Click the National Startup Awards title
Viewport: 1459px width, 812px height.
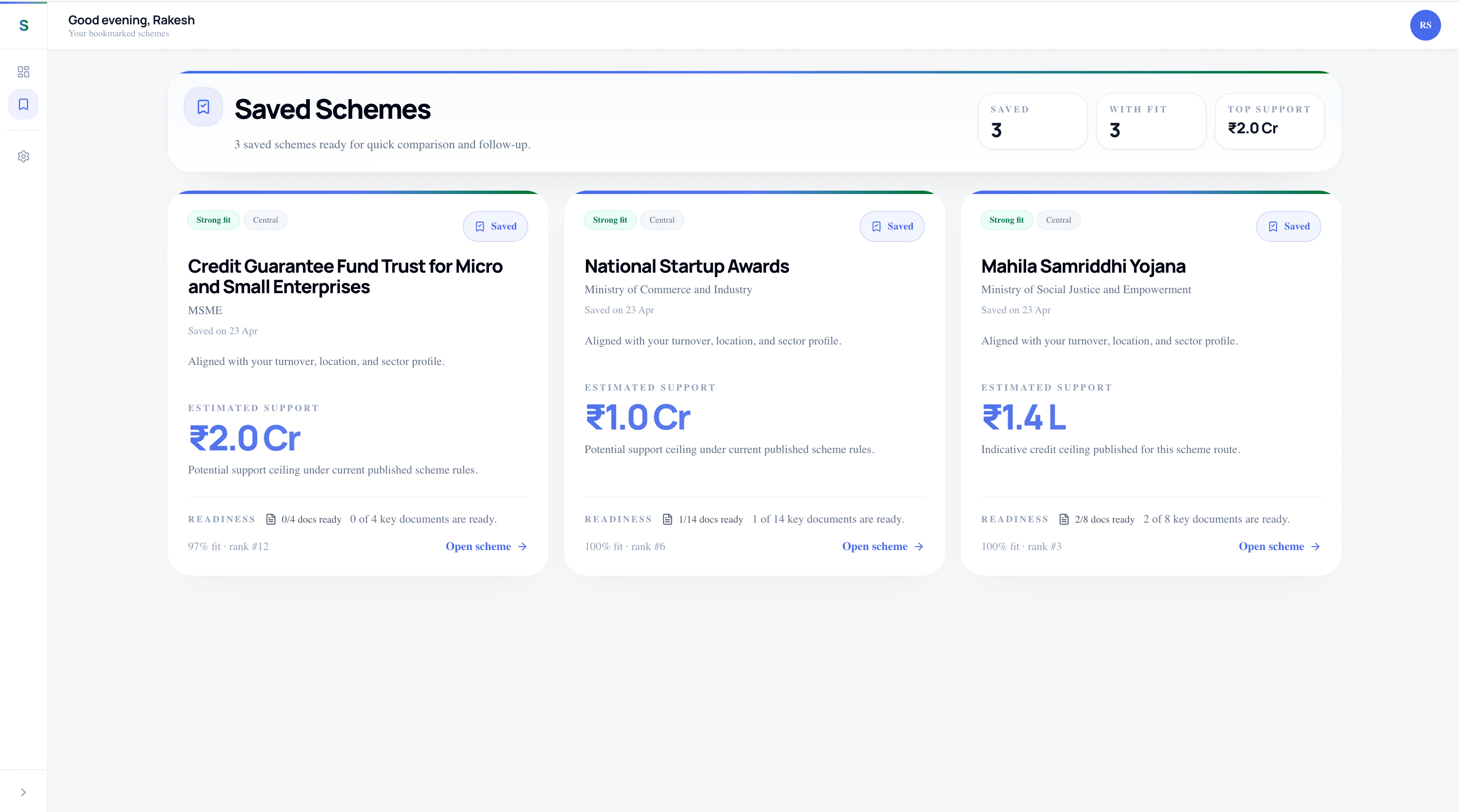[686, 266]
